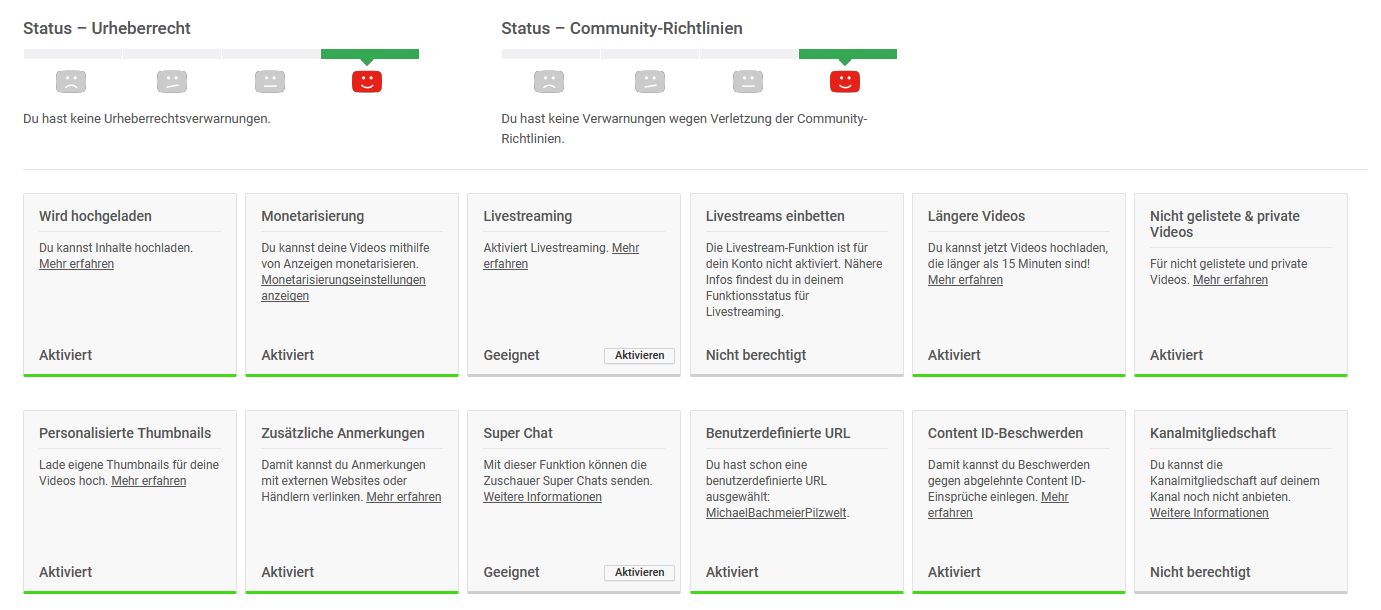Follow the MichaelBachmeierPilzwelt custom URL link
1381x610 pixels.
pos(776,513)
